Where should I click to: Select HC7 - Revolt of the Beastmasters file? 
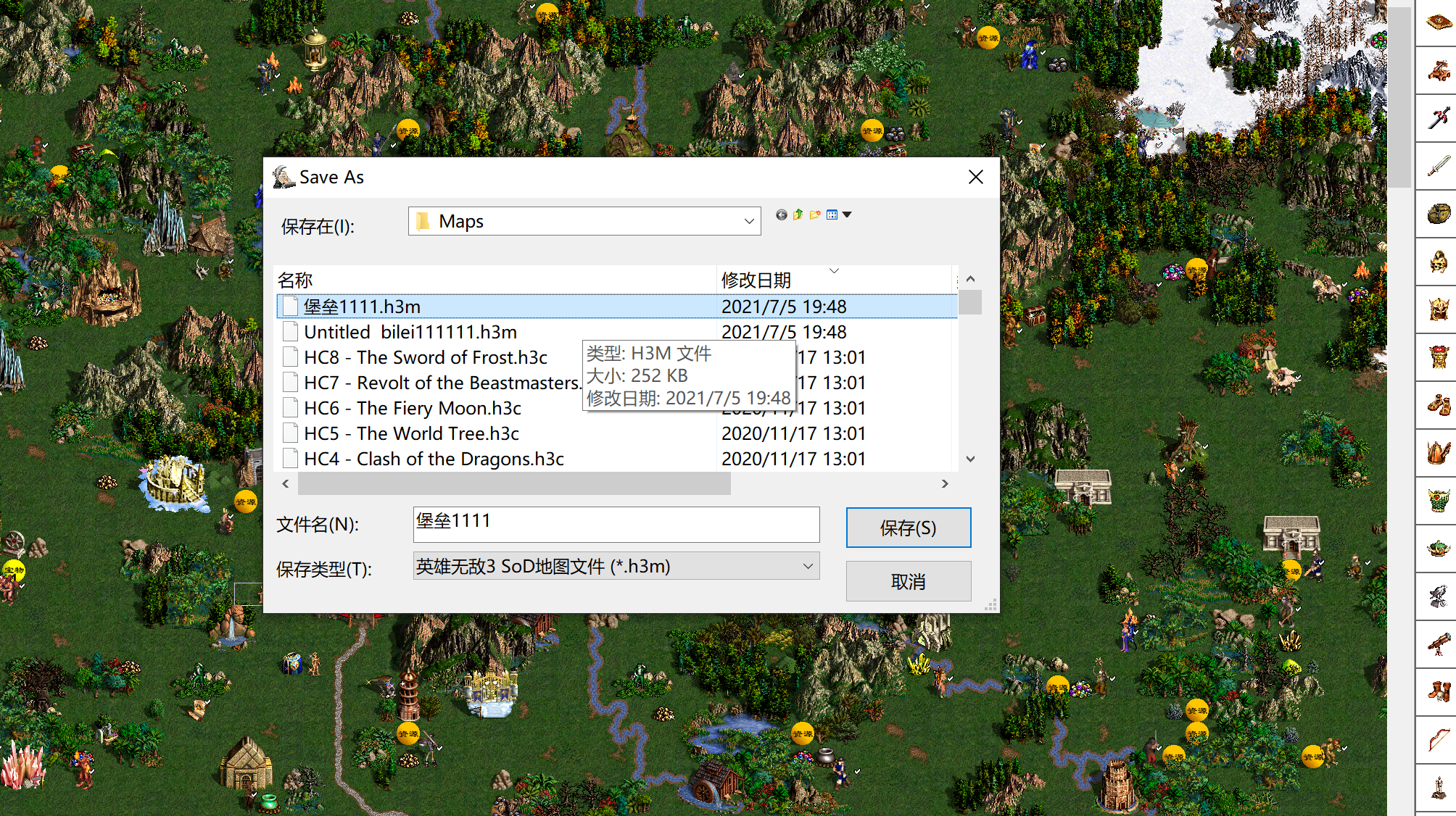(x=442, y=383)
